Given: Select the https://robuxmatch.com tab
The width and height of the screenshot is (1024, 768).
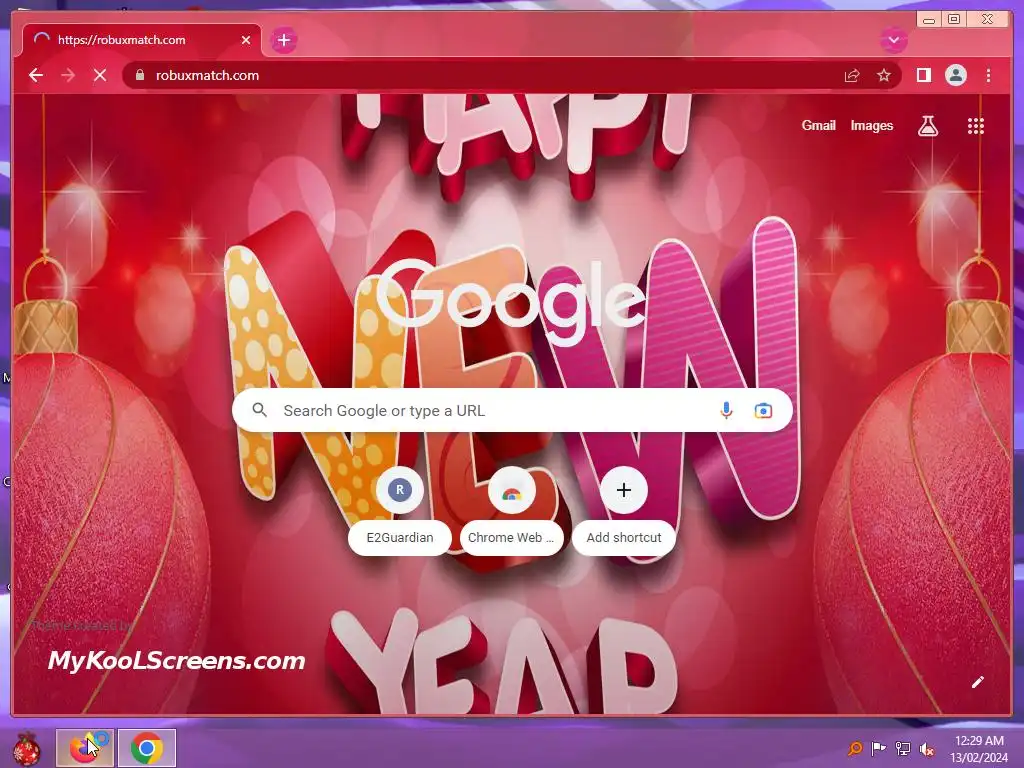Looking at the screenshot, I should tap(142, 40).
